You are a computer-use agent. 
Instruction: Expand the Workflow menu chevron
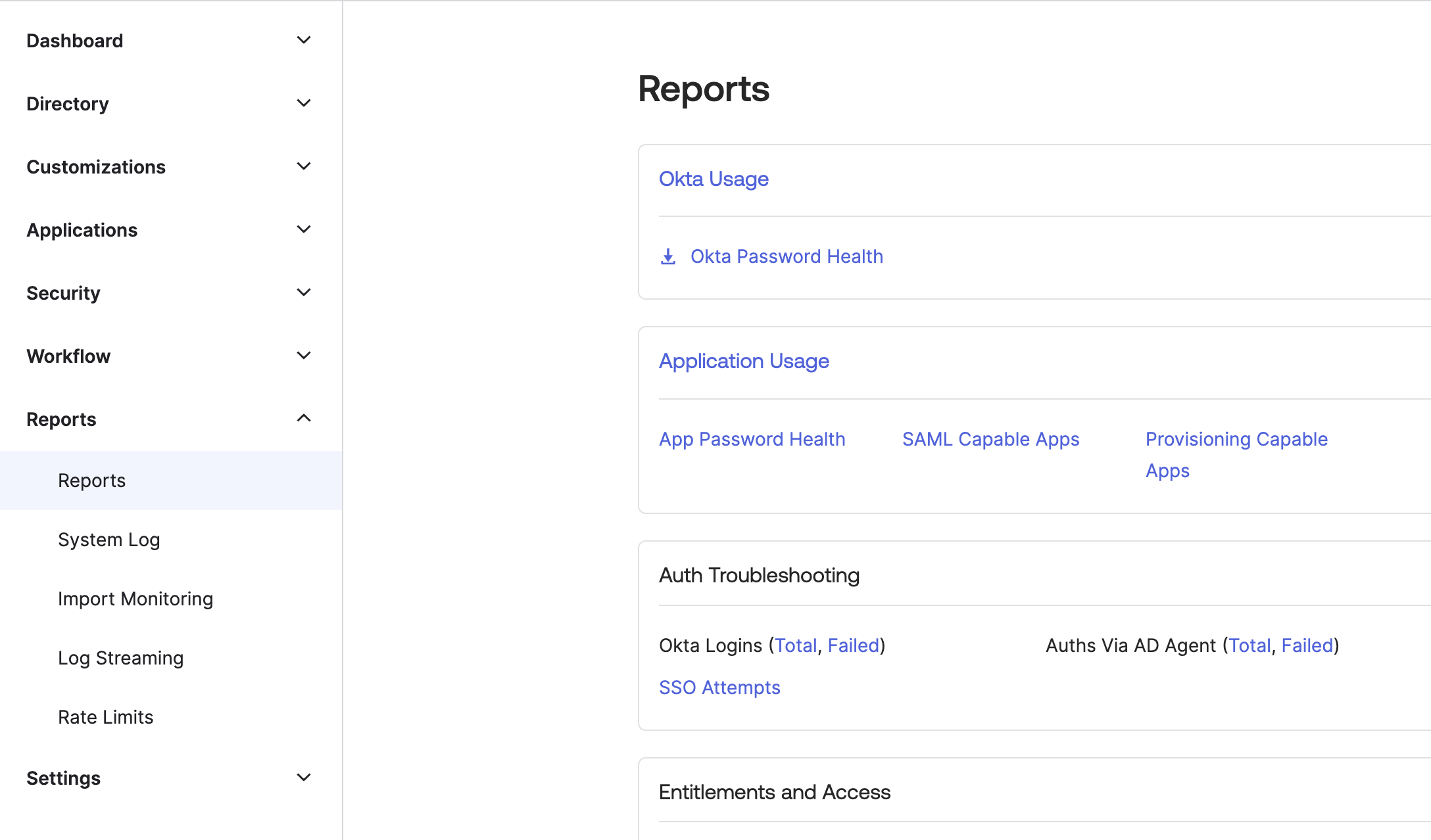click(303, 356)
